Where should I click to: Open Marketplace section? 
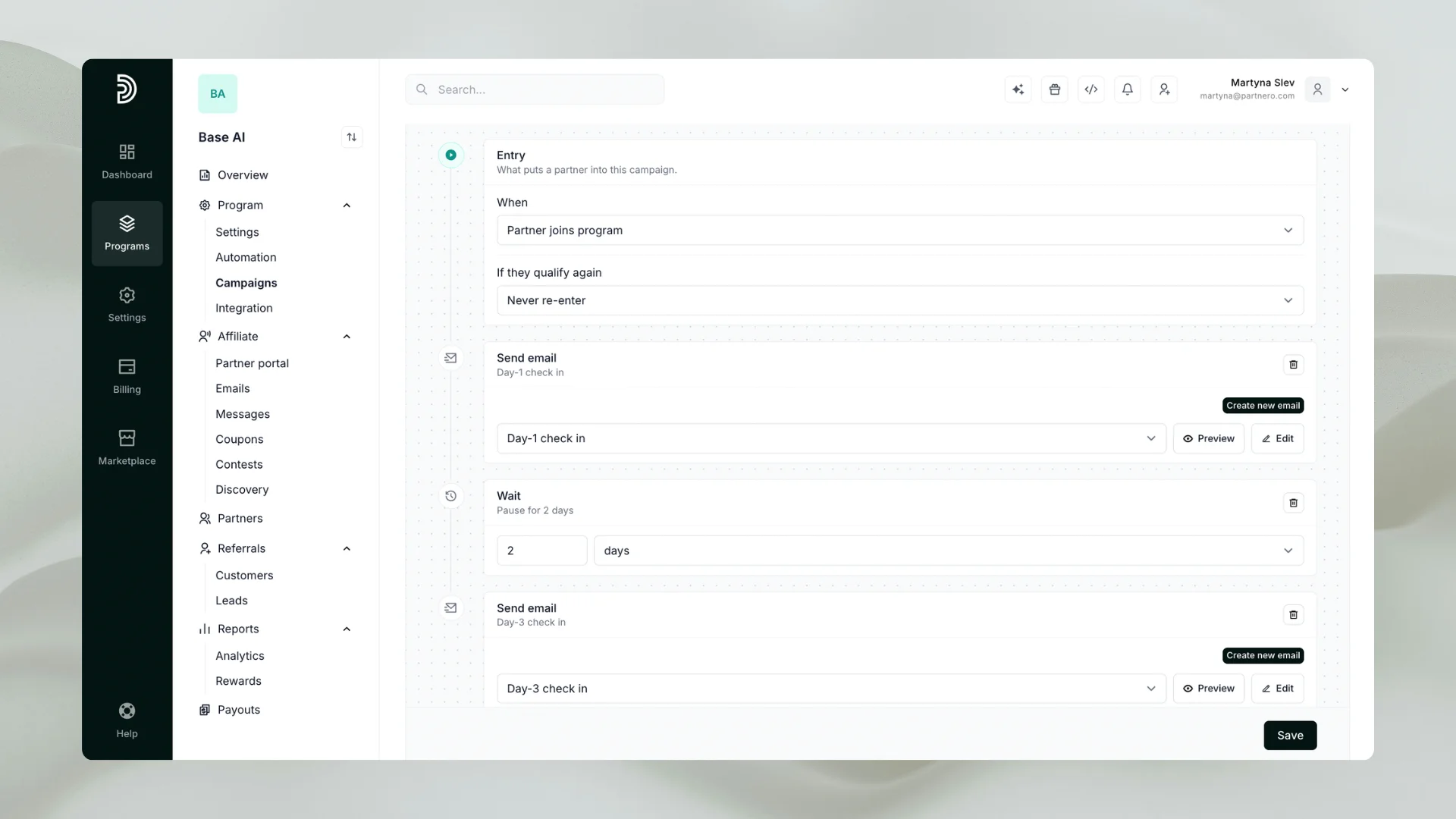(x=127, y=448)
